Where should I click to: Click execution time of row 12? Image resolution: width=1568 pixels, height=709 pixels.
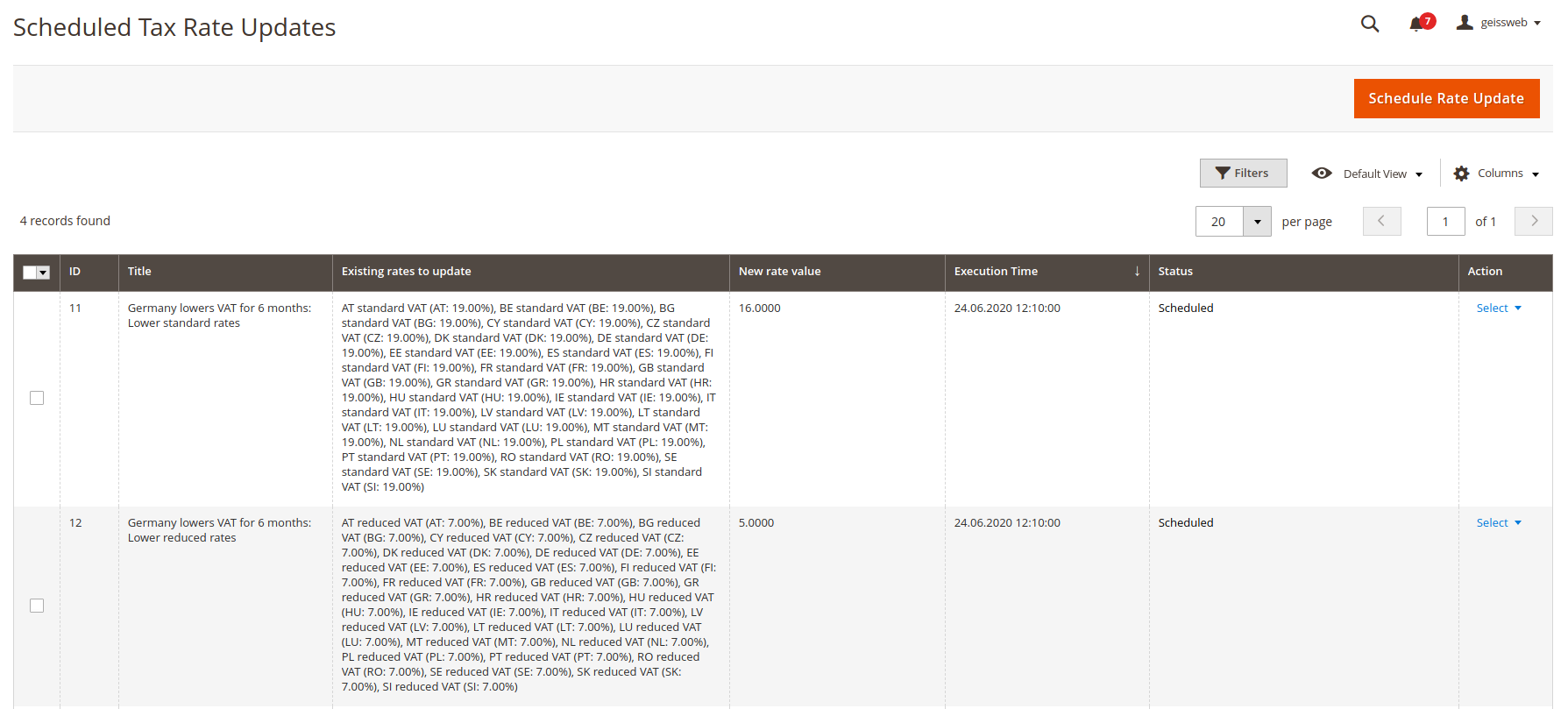pos(1007,522)
